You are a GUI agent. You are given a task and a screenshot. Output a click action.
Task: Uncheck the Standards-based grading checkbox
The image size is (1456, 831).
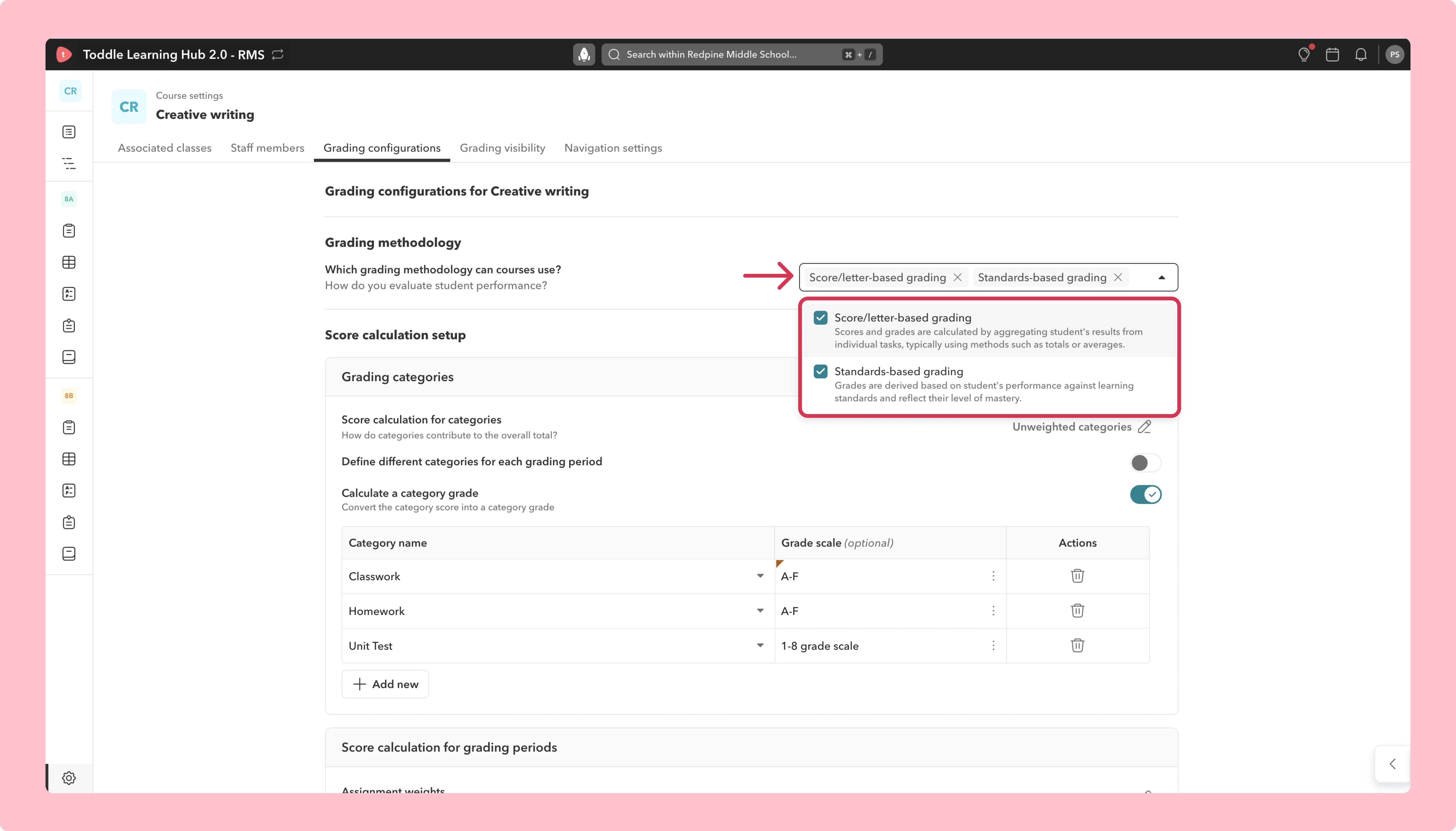(x=820, y=371)
